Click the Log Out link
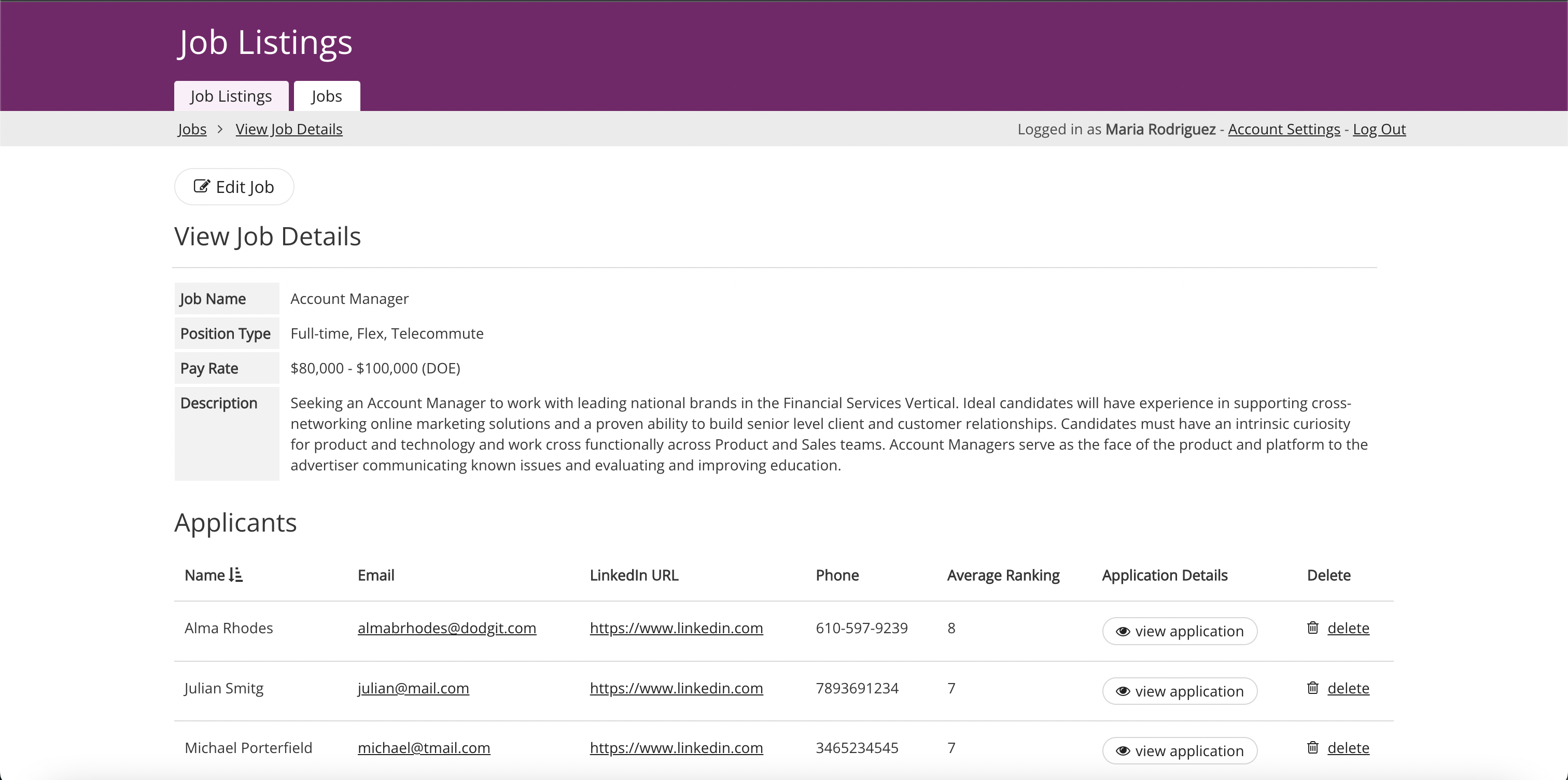The image size is (1568, 780). (x=1379, y=129)
